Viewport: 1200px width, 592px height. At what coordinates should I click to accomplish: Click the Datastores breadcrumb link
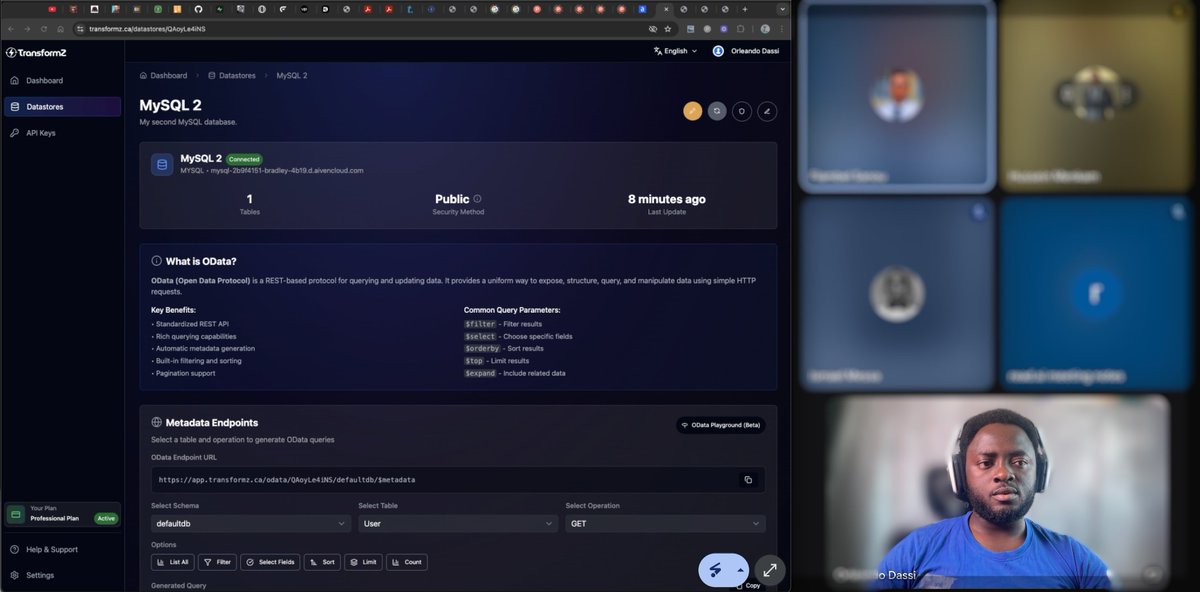tap(232, 75)
